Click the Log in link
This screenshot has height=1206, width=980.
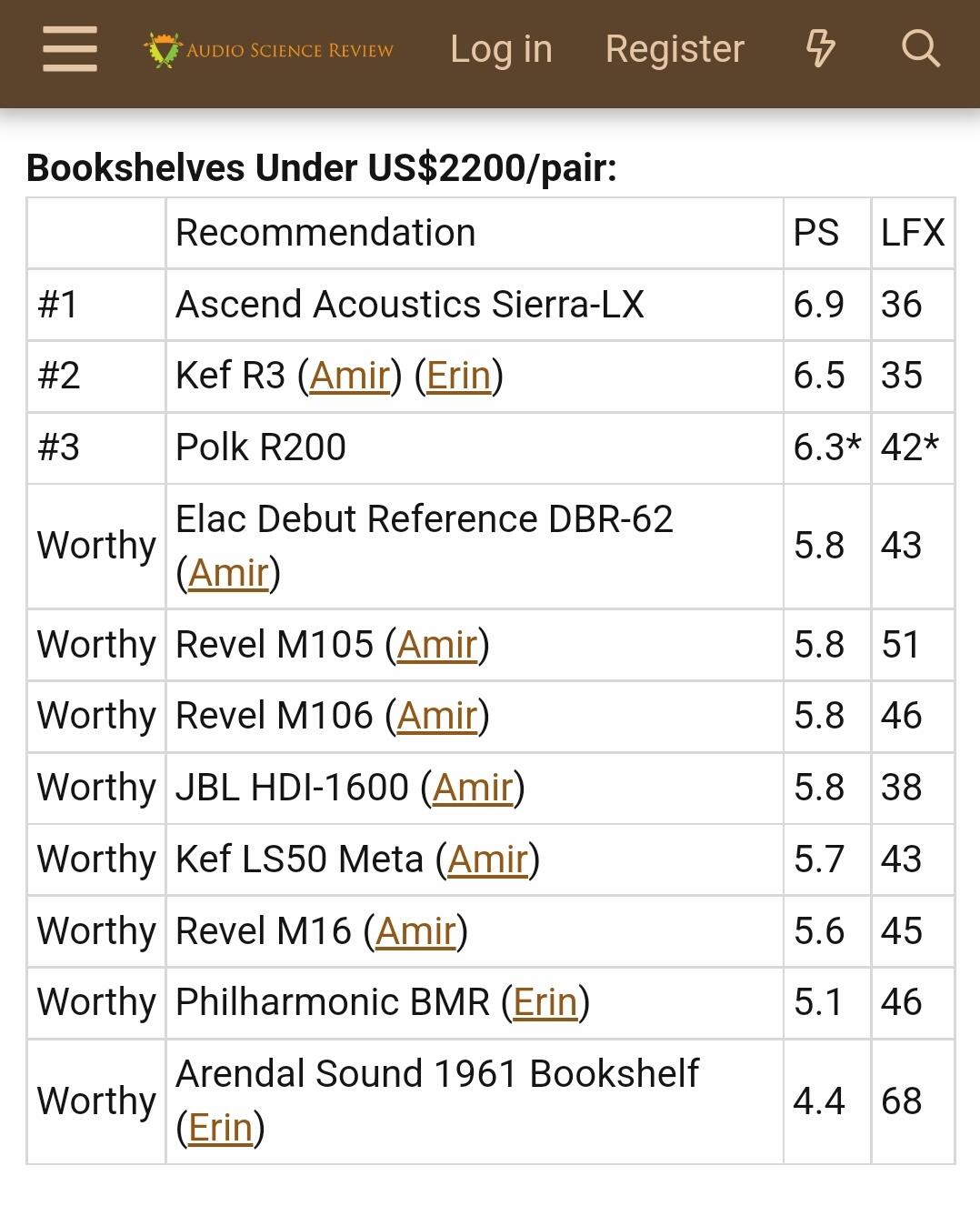point(501,49)
